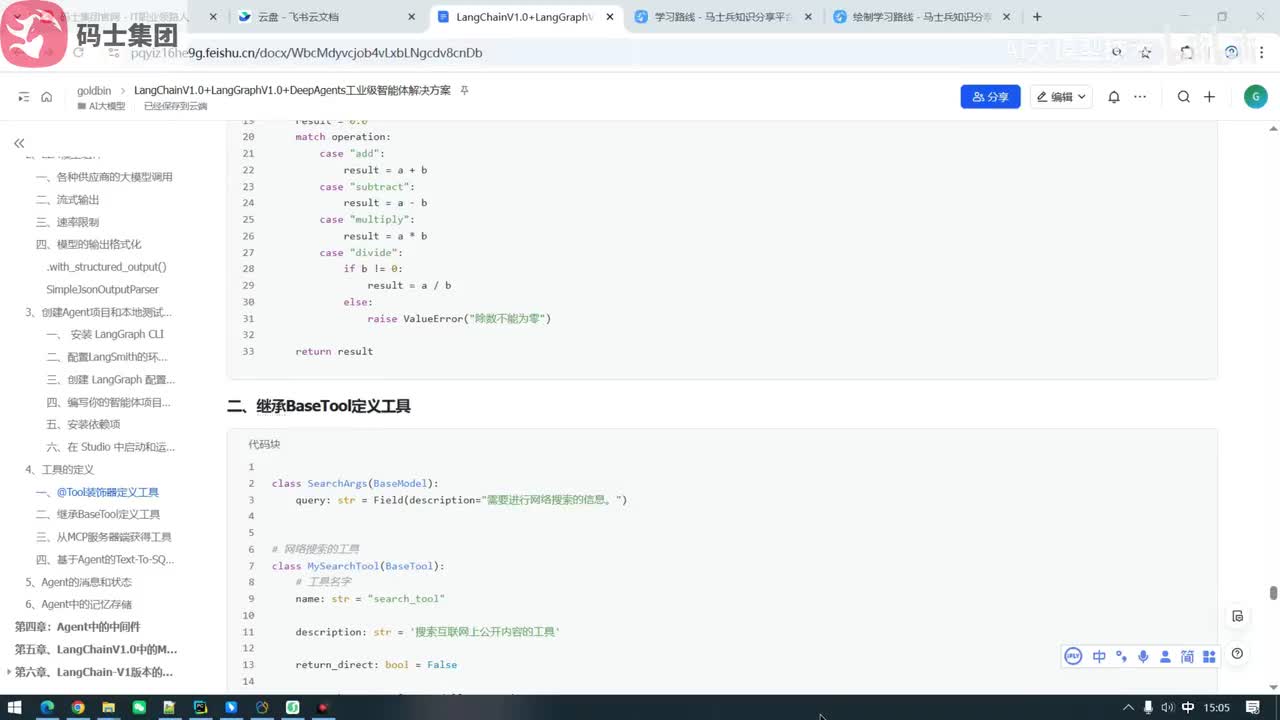Go to 安装依赖项 outline item
This screenshot has width=1280, height=720.
pyautogui.click(x=83, y=424)
